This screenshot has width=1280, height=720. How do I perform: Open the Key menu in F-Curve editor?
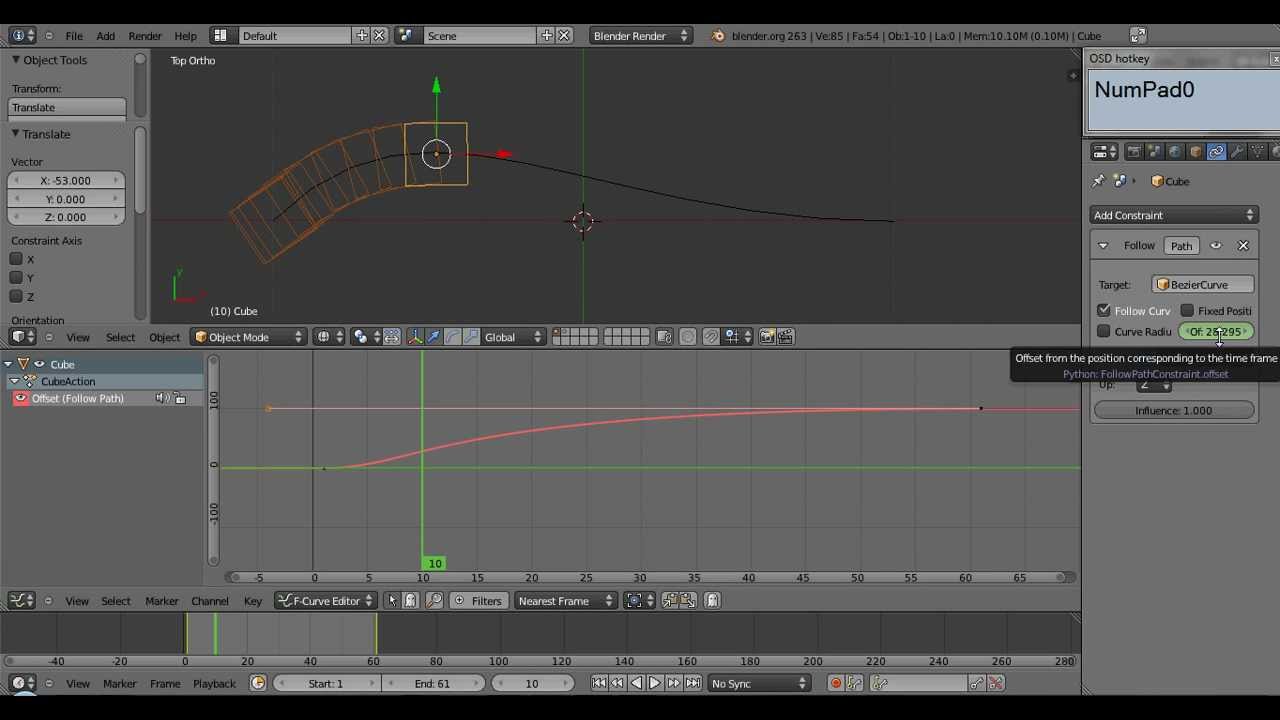[x=253, y=600]
